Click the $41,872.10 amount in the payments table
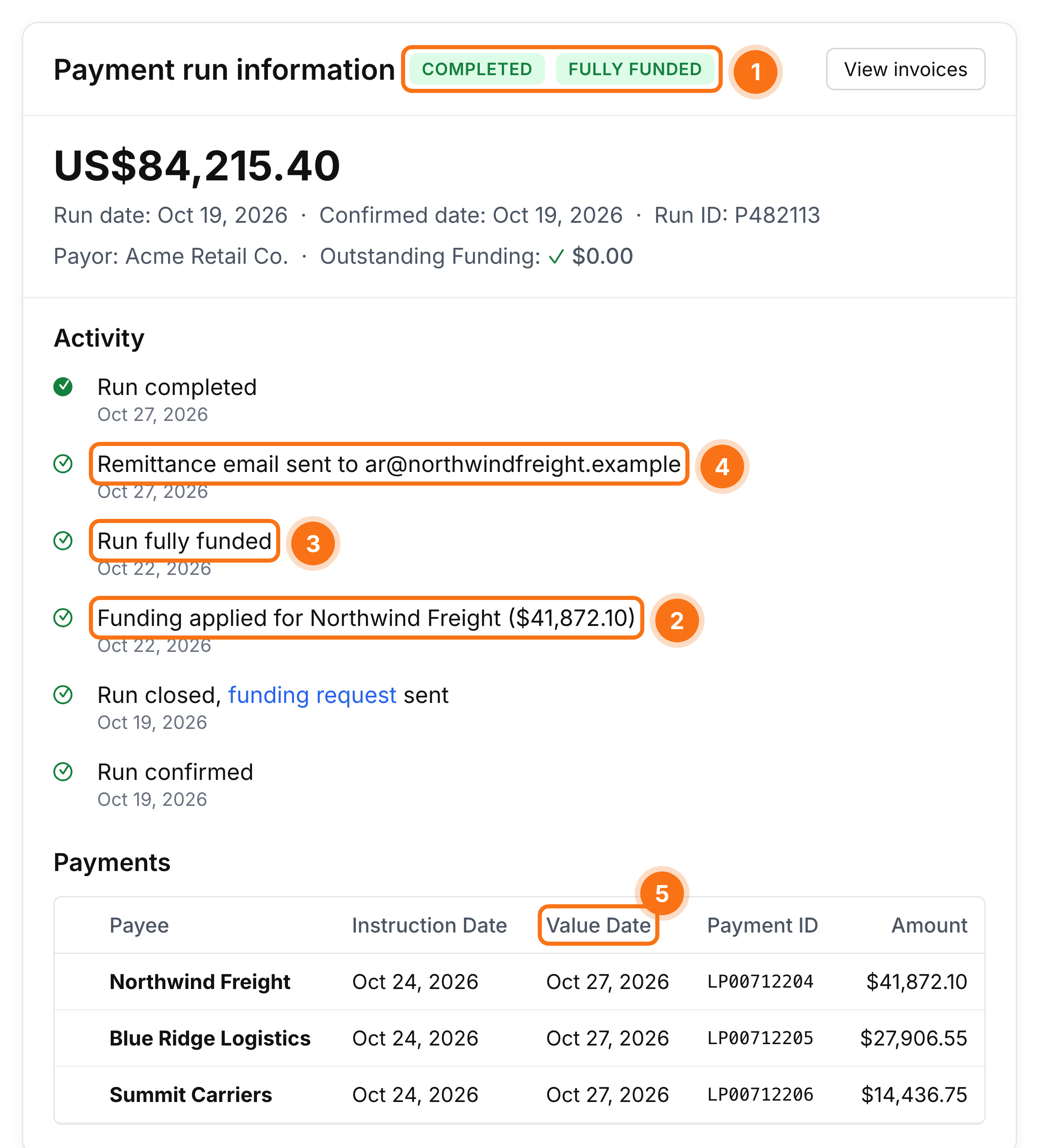Viewport: 1039px width, 1148px height. click(916, 982)
